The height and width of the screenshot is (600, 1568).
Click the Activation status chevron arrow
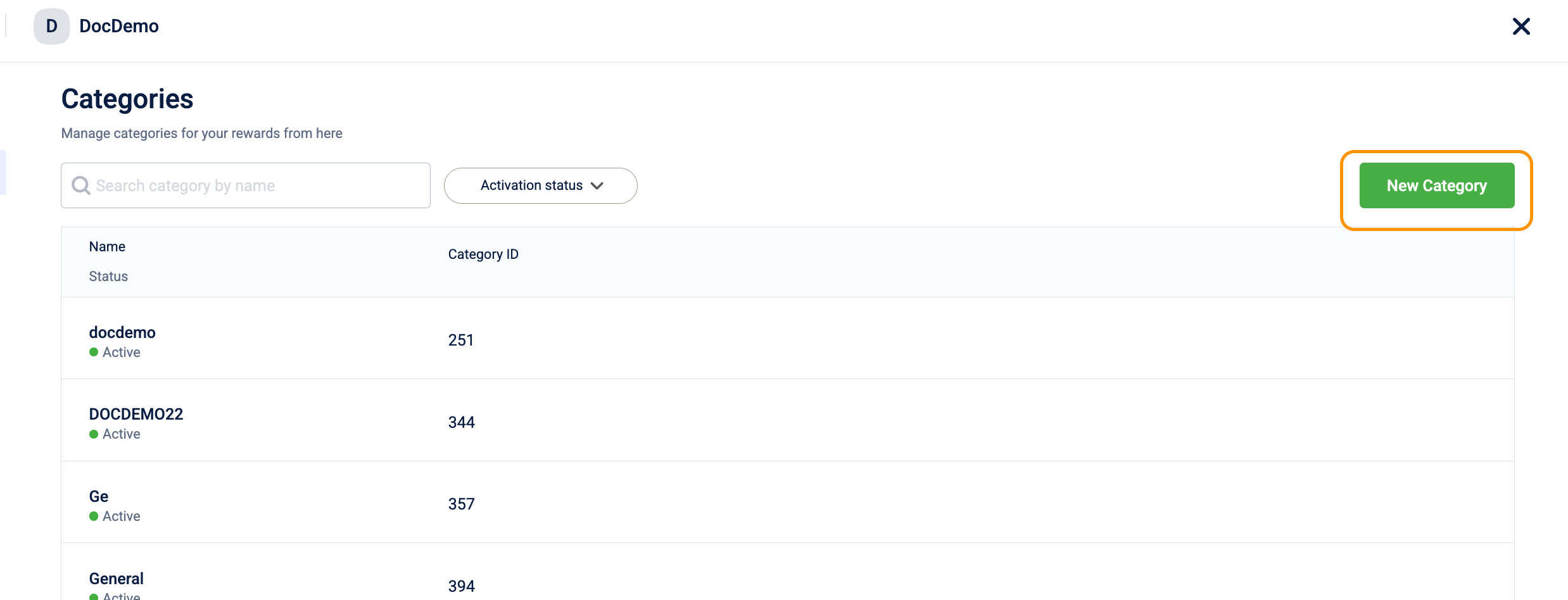[x=597, y=185]
